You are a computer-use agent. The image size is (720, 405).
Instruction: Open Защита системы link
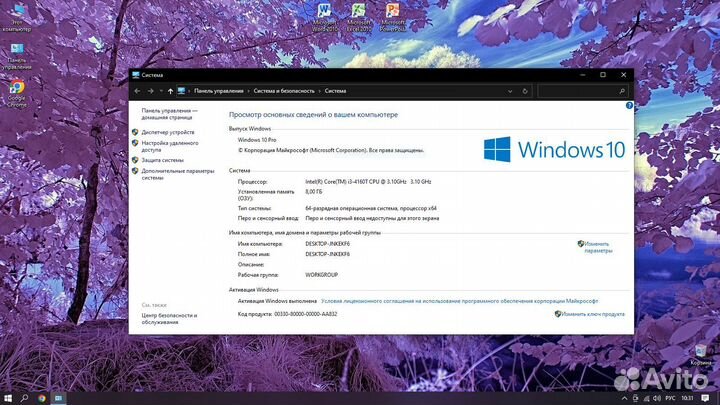click(x=162, y=160)
